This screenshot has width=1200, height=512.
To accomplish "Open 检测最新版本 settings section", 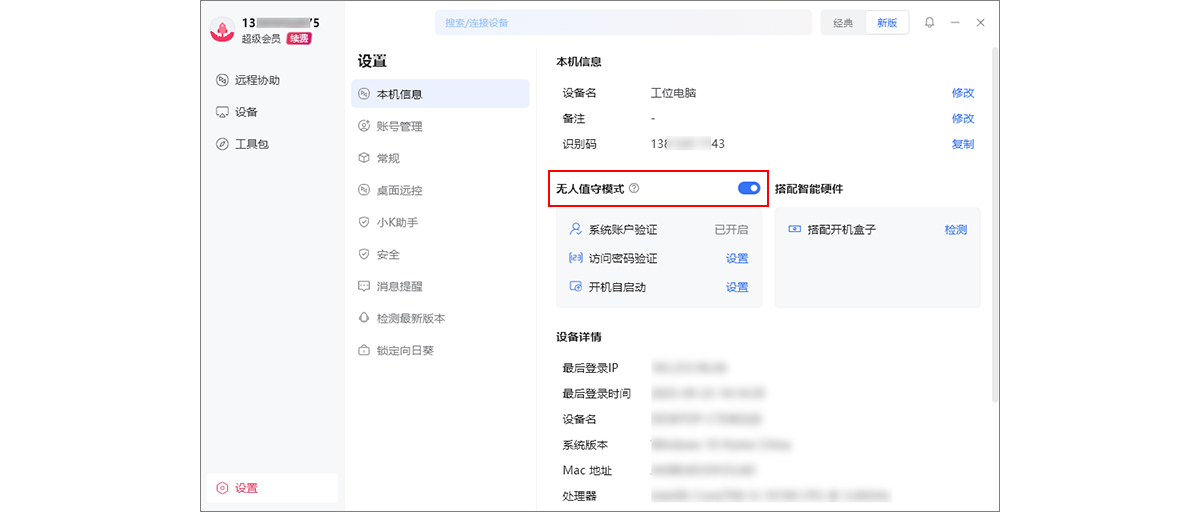I will pyautogui.click(x=410, y=318).
